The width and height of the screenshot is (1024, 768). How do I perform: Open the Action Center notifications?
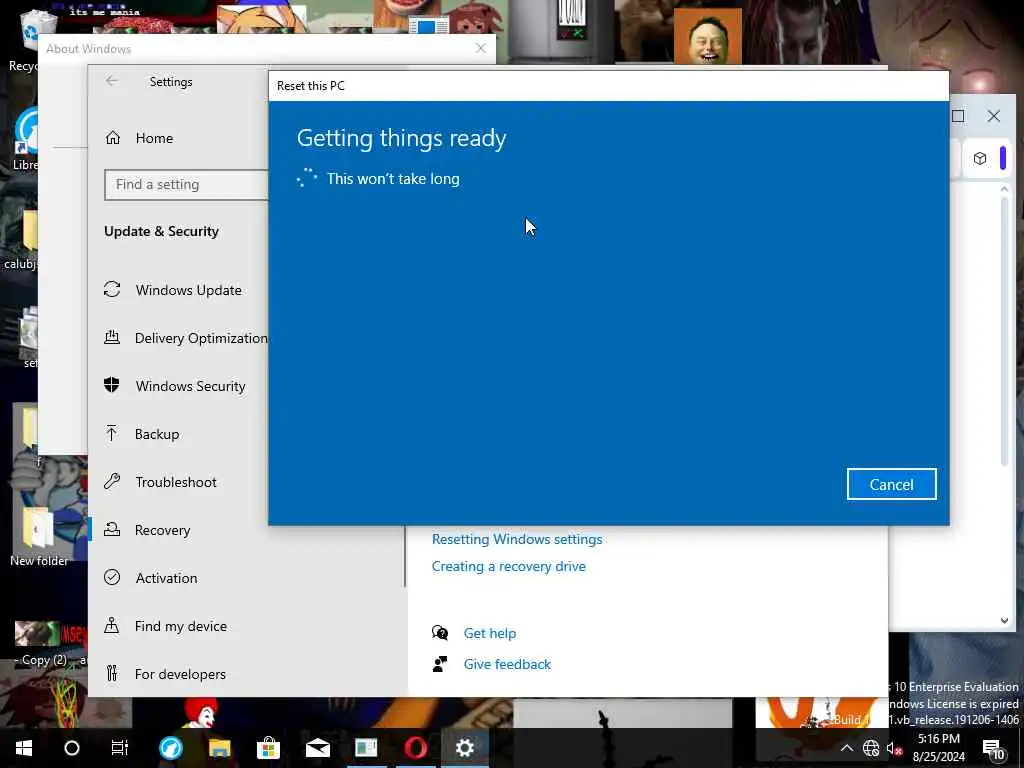pos(993,749)
